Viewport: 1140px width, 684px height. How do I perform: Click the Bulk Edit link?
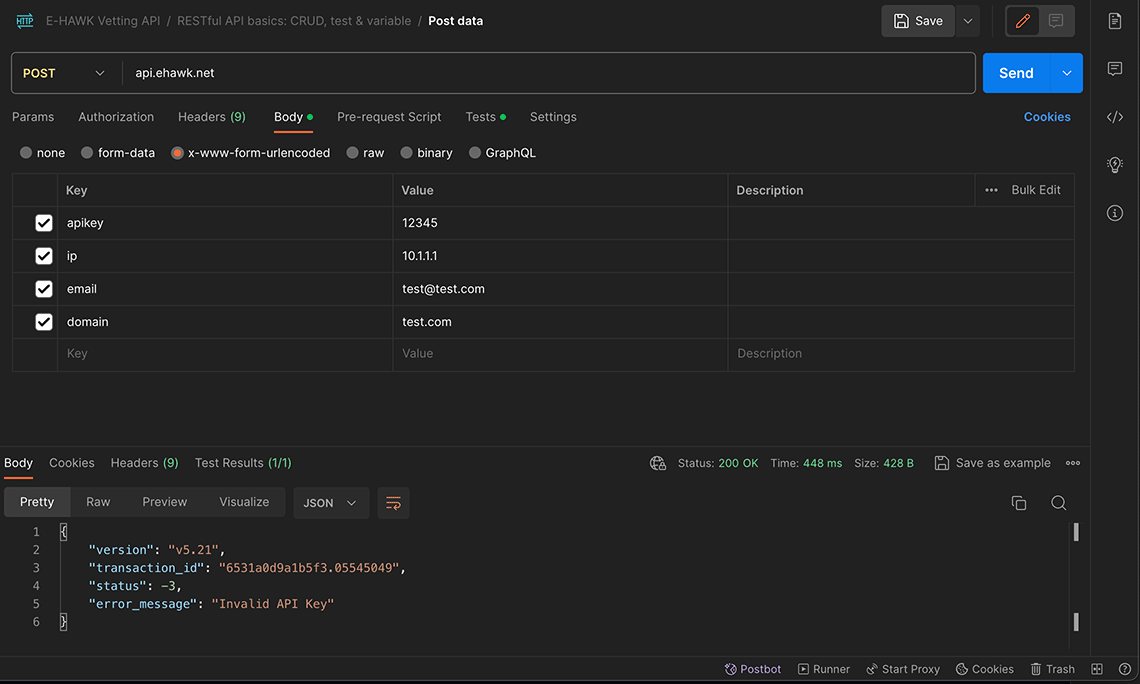(x=1035, y=190)
